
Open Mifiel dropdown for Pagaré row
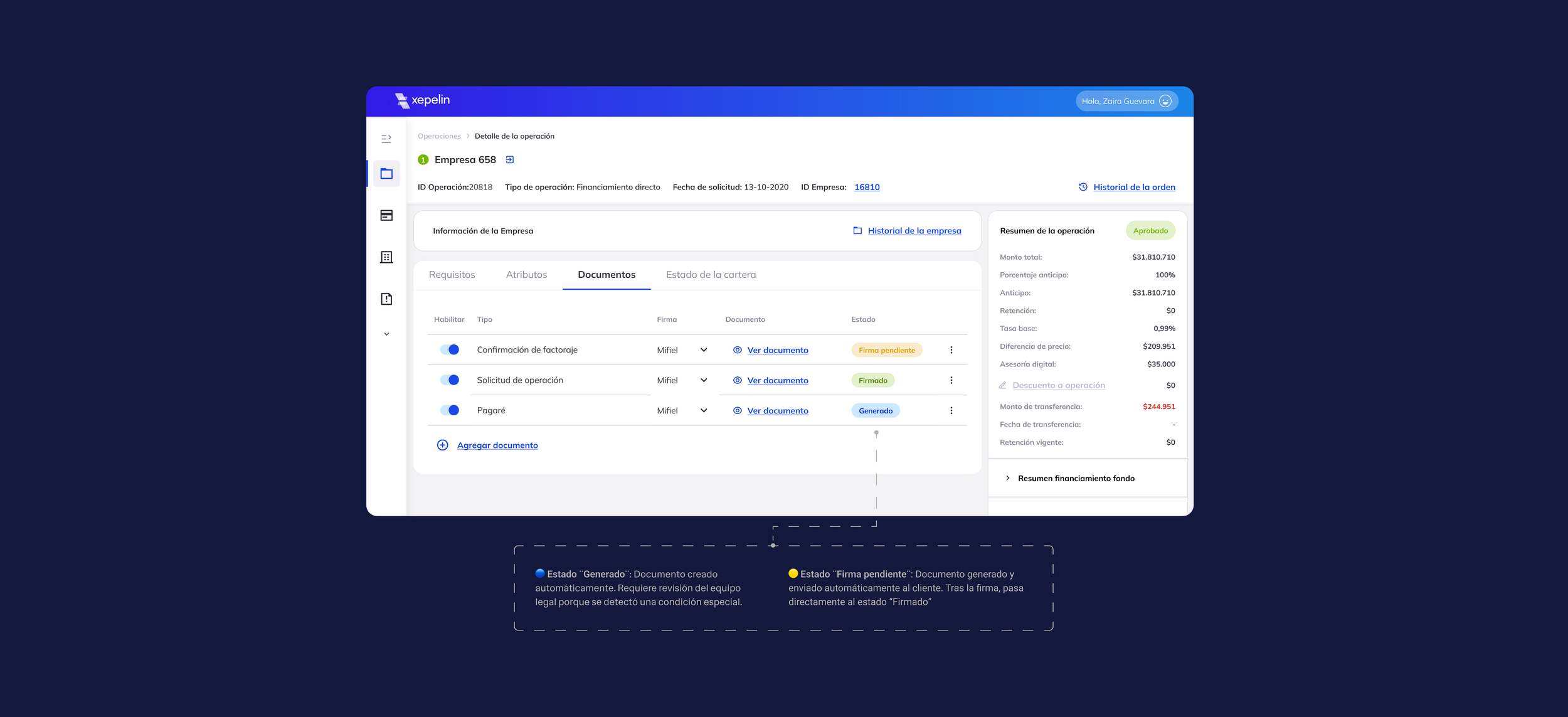point(704,411)
